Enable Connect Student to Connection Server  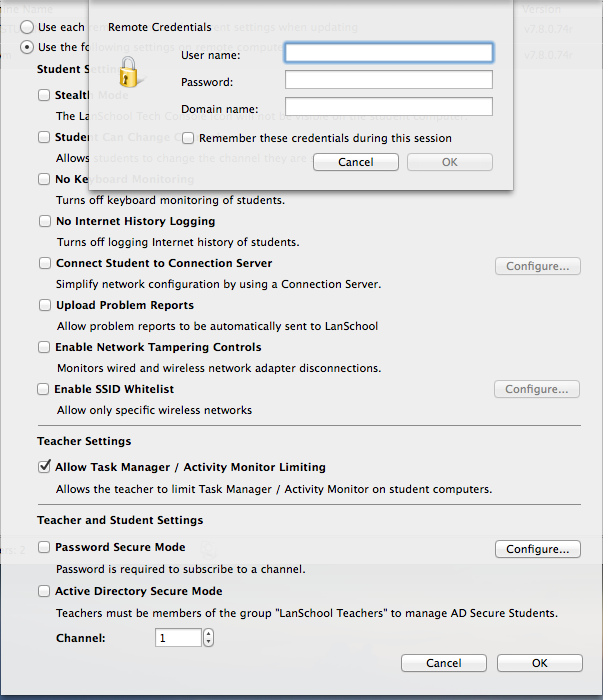tap(45, 263)
